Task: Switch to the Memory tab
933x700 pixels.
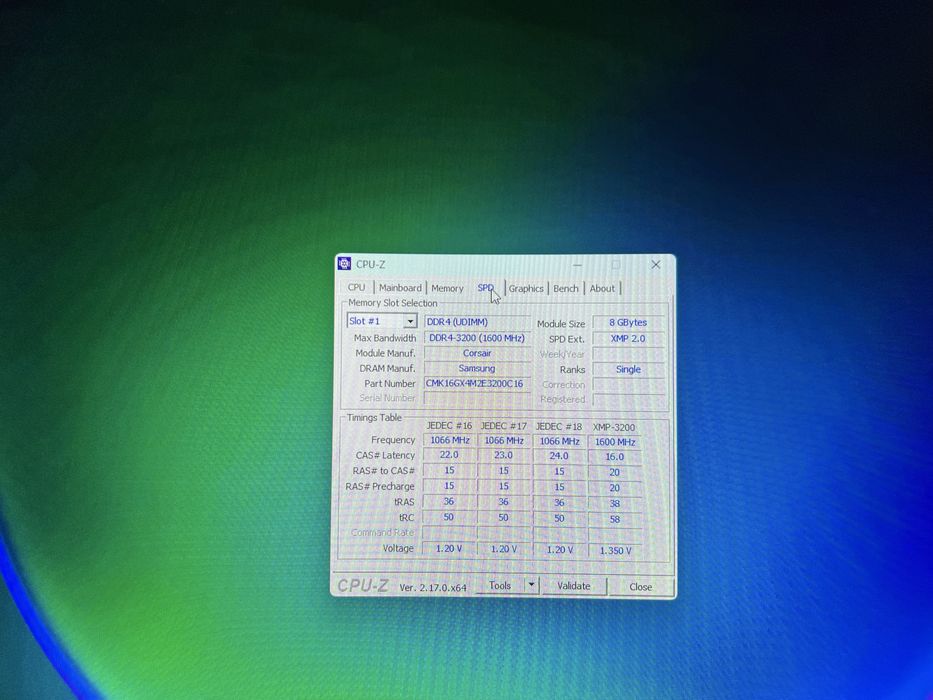Action: tap(447, 288)
